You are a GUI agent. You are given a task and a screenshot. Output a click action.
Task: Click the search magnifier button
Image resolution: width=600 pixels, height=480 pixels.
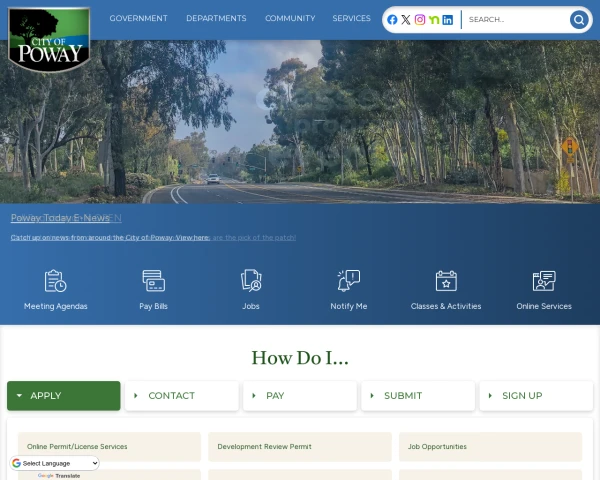tap(579, 20)
